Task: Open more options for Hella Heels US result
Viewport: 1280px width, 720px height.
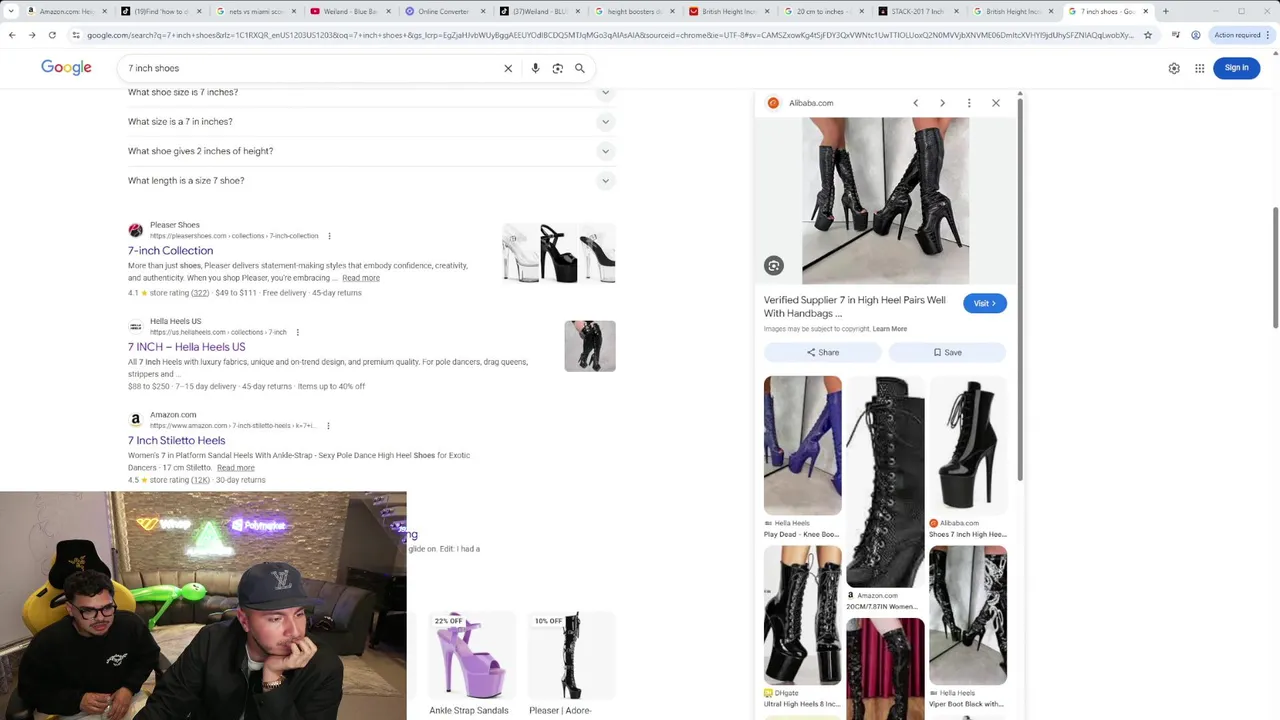Action: [297, 332]
